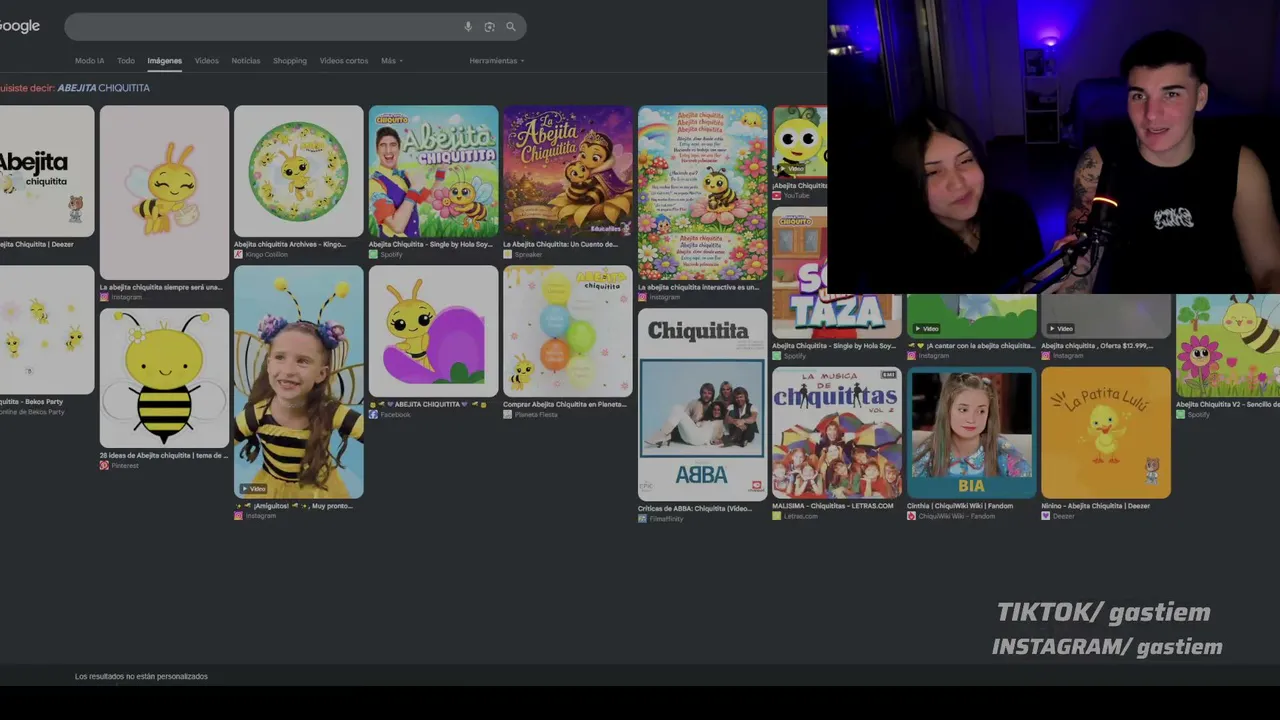Click the magnifying glass search button
This screenshot has width=1280, height=720.
pos(511,27)
